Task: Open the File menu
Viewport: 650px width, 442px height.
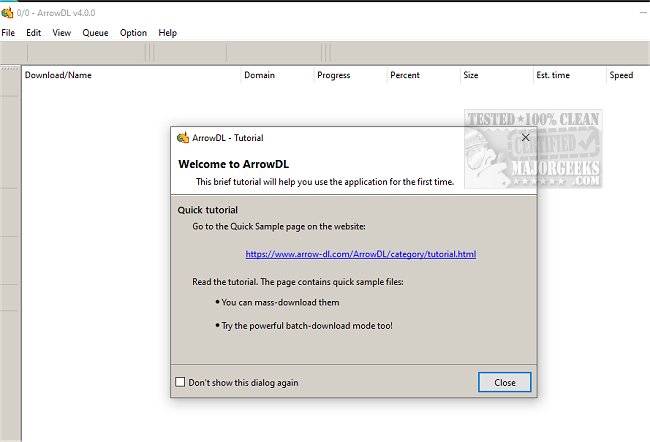Action: coord(8,33)
